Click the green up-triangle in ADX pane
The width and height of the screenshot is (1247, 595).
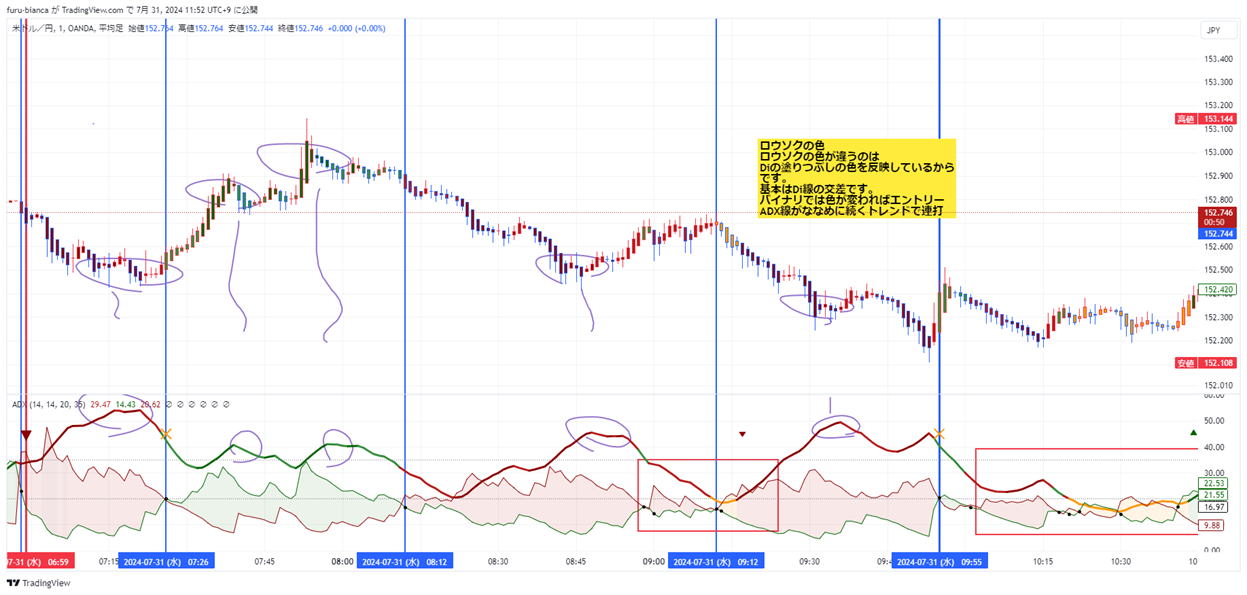[x=1193, y=433]
